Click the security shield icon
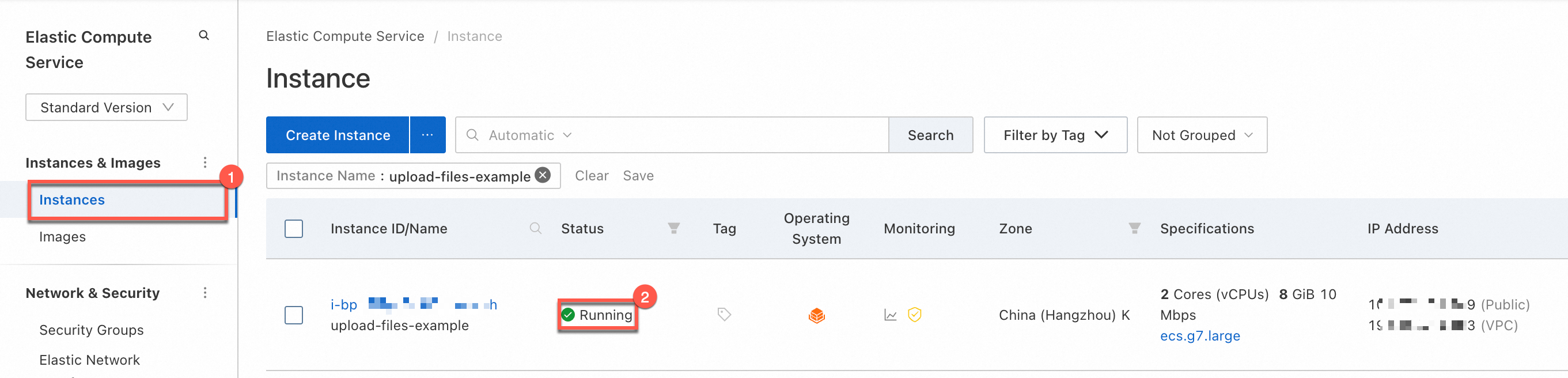Screen dimensions: 1568x378 pos(914,315)
